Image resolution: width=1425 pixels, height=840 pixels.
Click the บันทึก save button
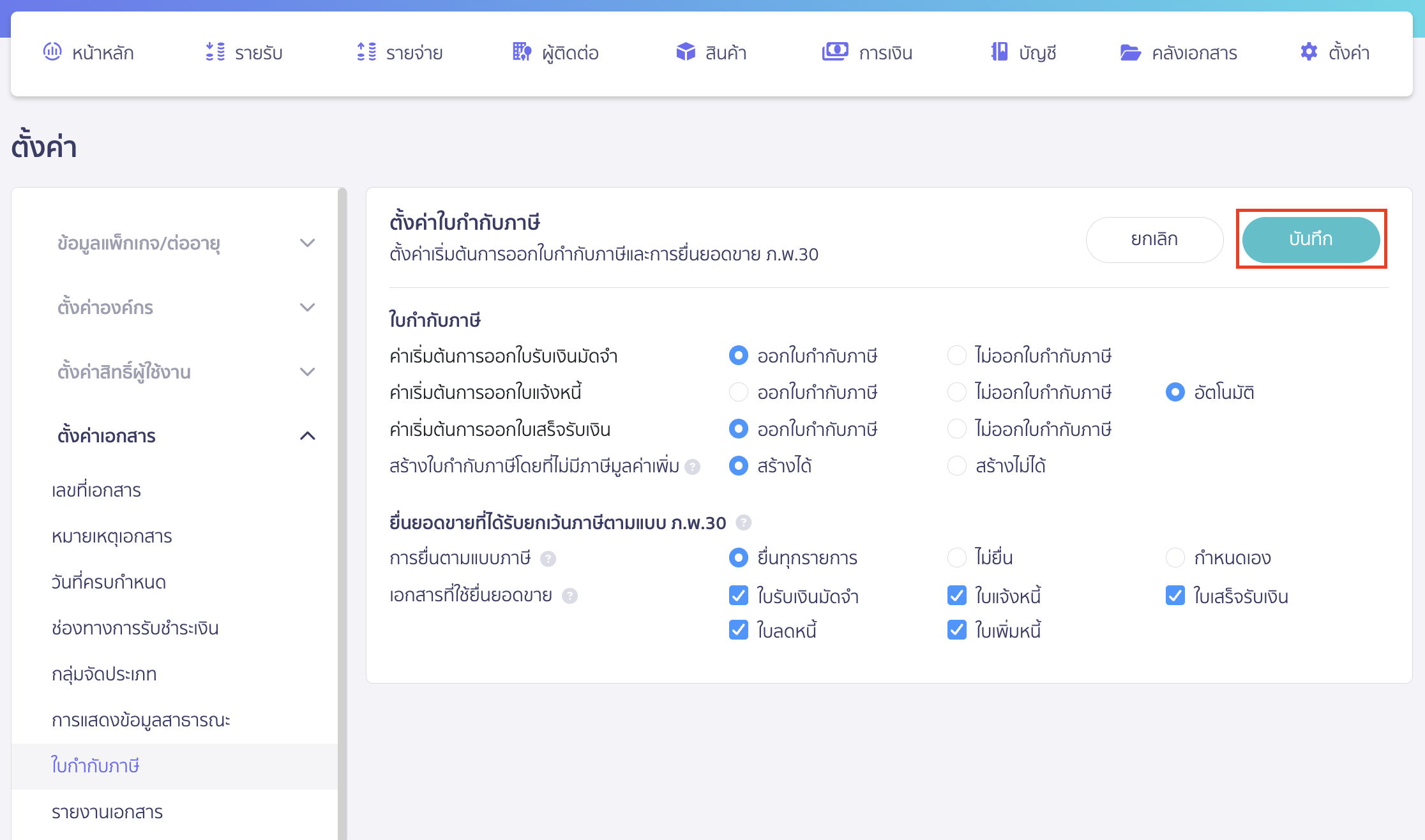(1311, 239)
